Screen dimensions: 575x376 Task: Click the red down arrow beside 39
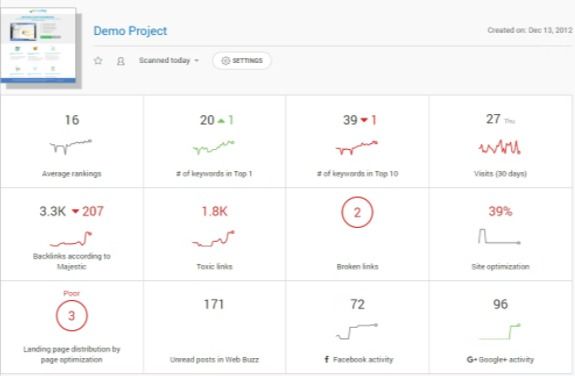point(364,120)
